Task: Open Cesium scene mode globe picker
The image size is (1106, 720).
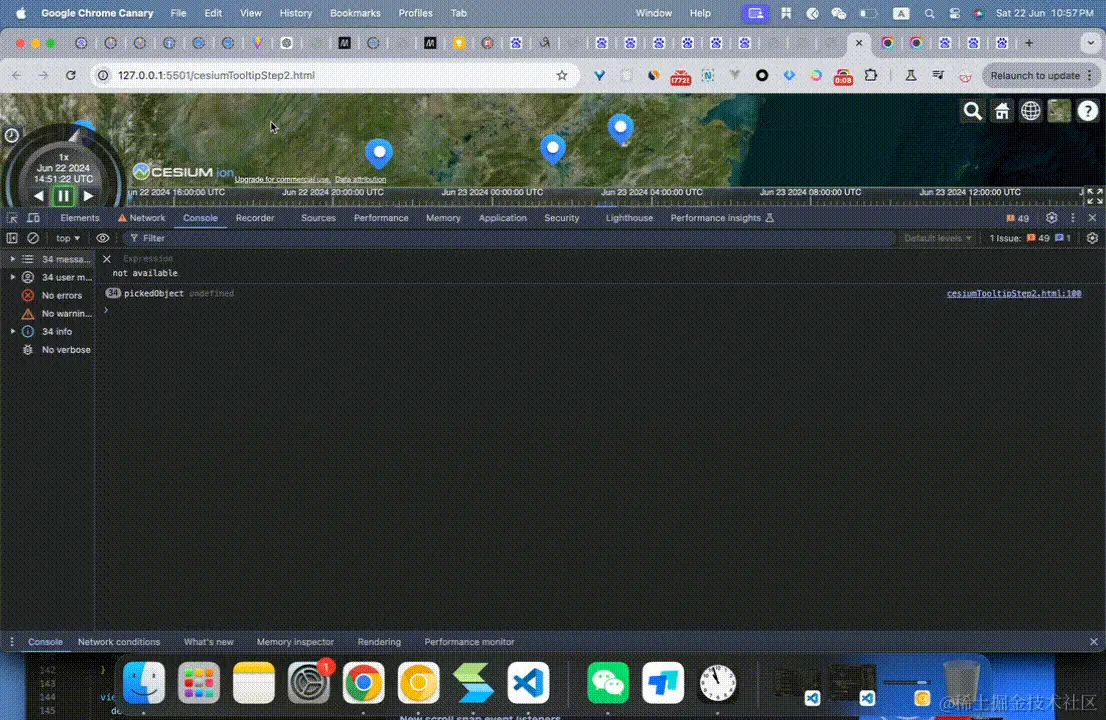Action: pos(1031,111)
